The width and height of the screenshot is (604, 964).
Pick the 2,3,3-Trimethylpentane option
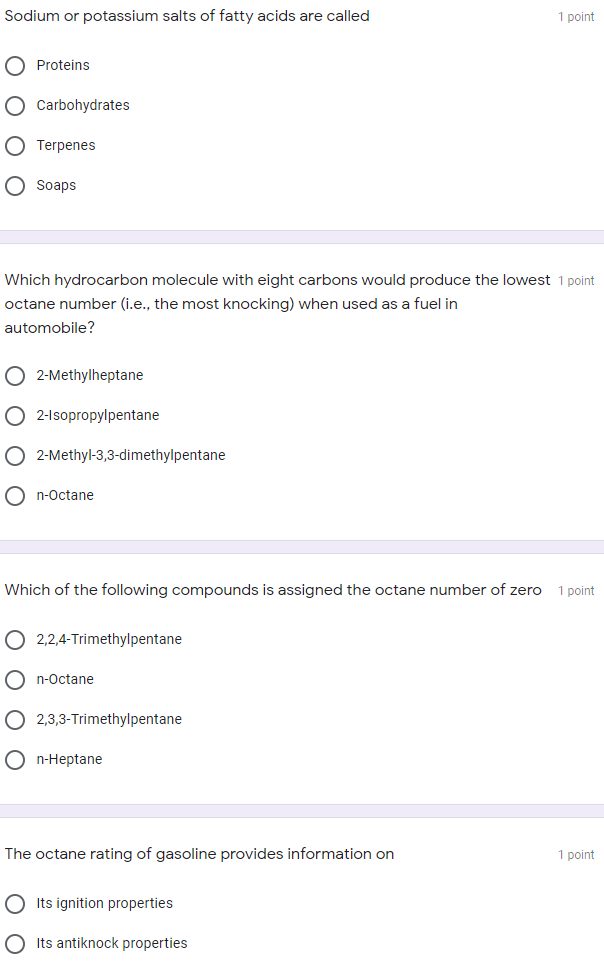[x=15, y=719]
